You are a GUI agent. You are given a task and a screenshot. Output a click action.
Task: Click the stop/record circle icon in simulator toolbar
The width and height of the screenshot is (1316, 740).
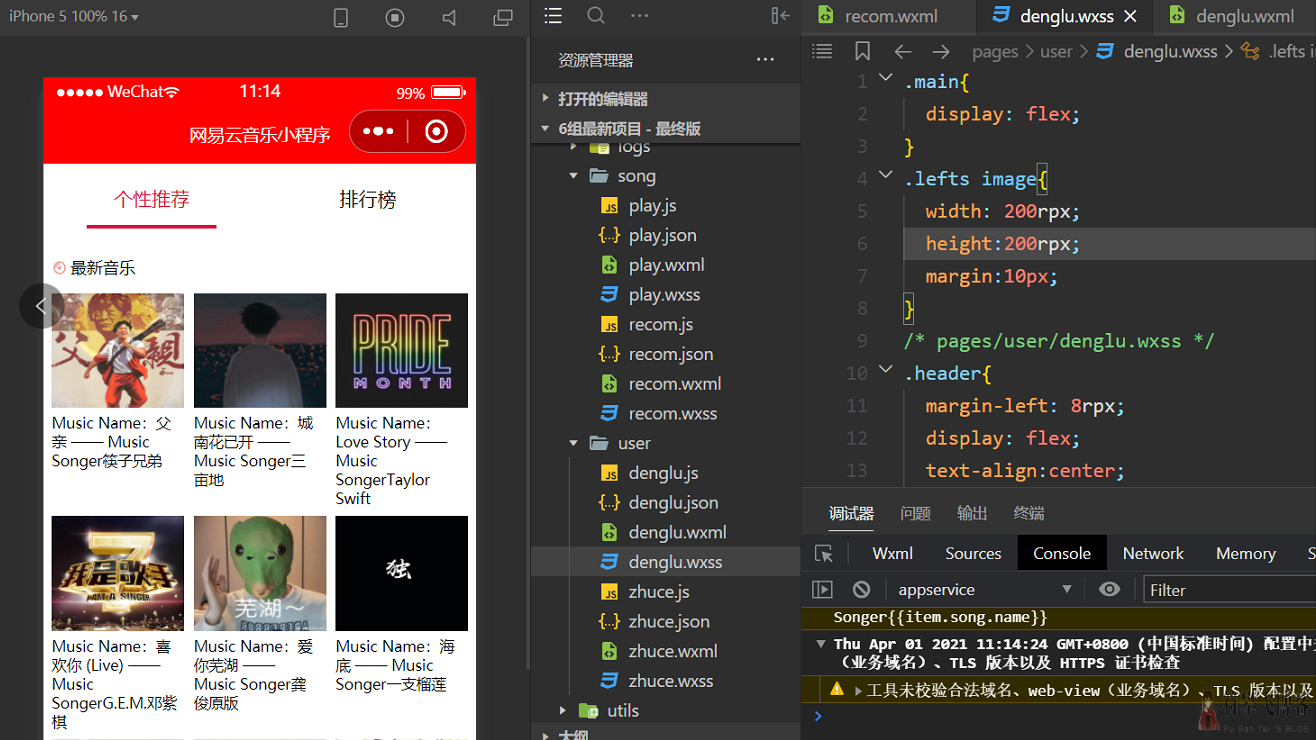pyautogui.click(x=395, y=18)
